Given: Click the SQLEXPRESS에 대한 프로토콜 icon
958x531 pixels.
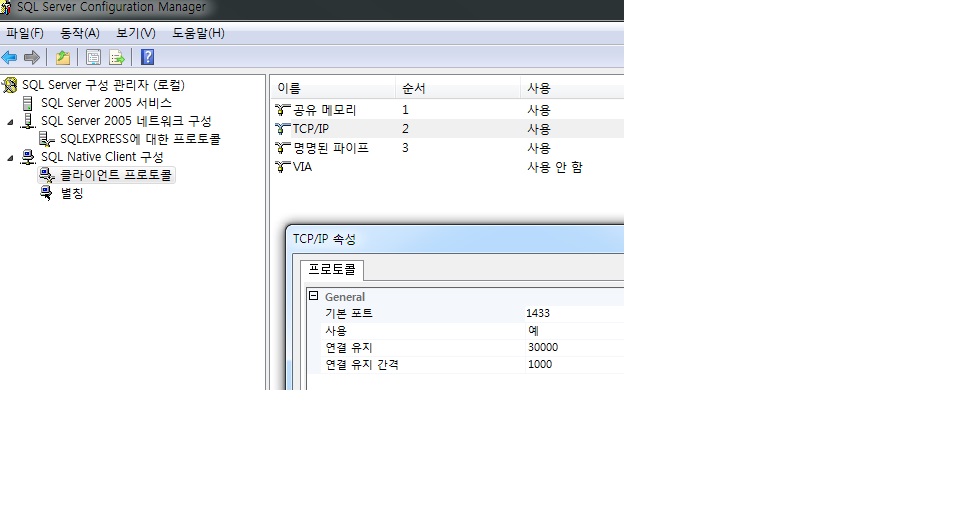Looking at the screenshot, I should point(46,139).
